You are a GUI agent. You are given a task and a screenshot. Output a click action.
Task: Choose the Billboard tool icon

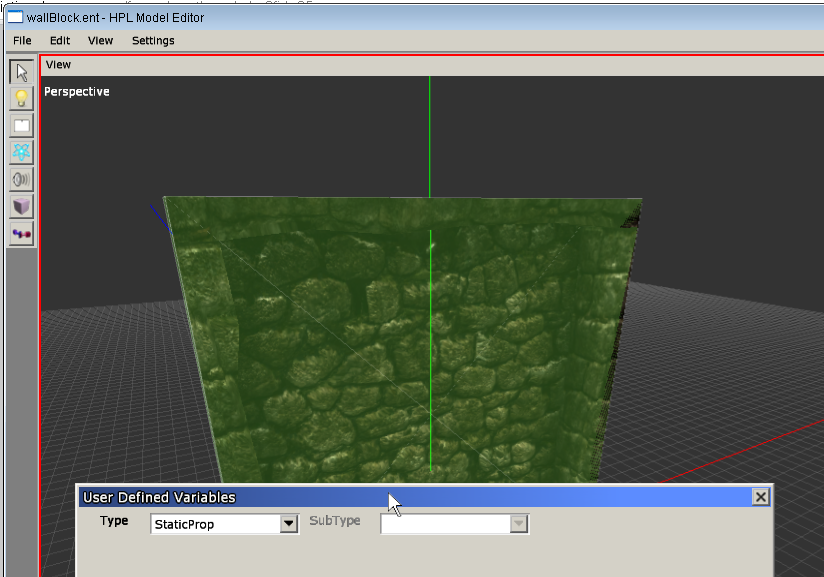coord(21,126)
